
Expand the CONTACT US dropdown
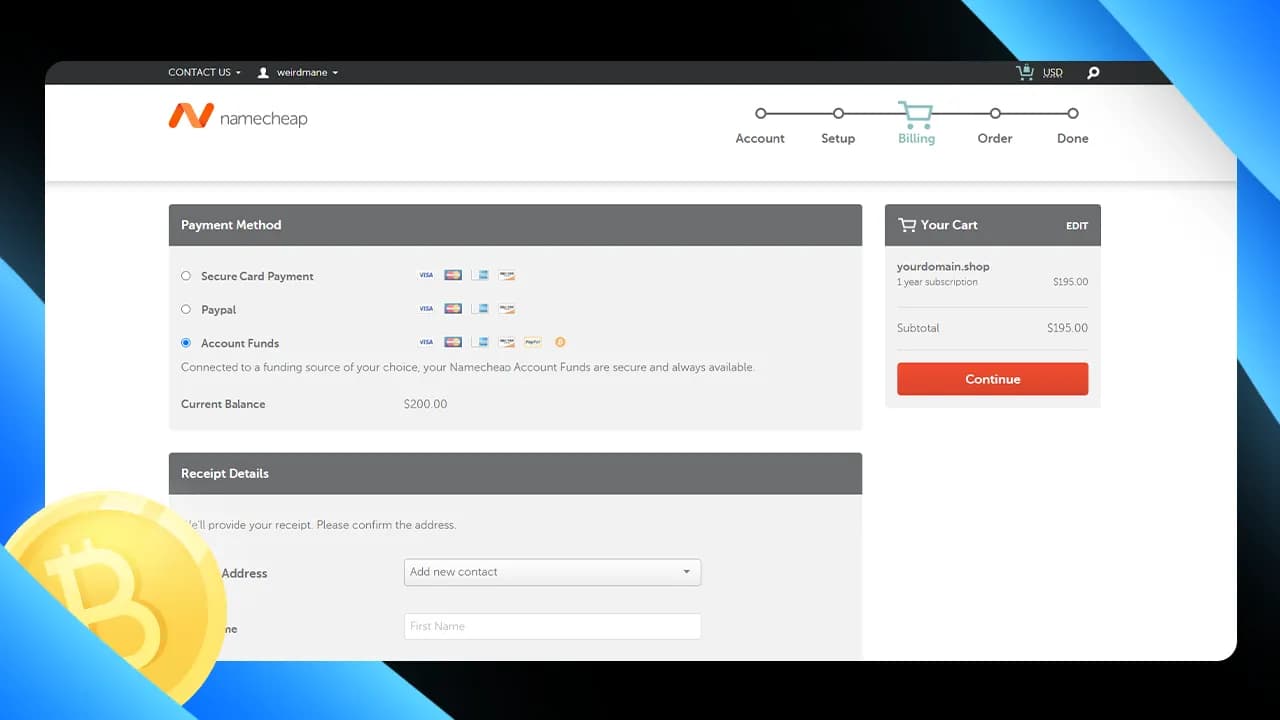click(x=204, y=73)
